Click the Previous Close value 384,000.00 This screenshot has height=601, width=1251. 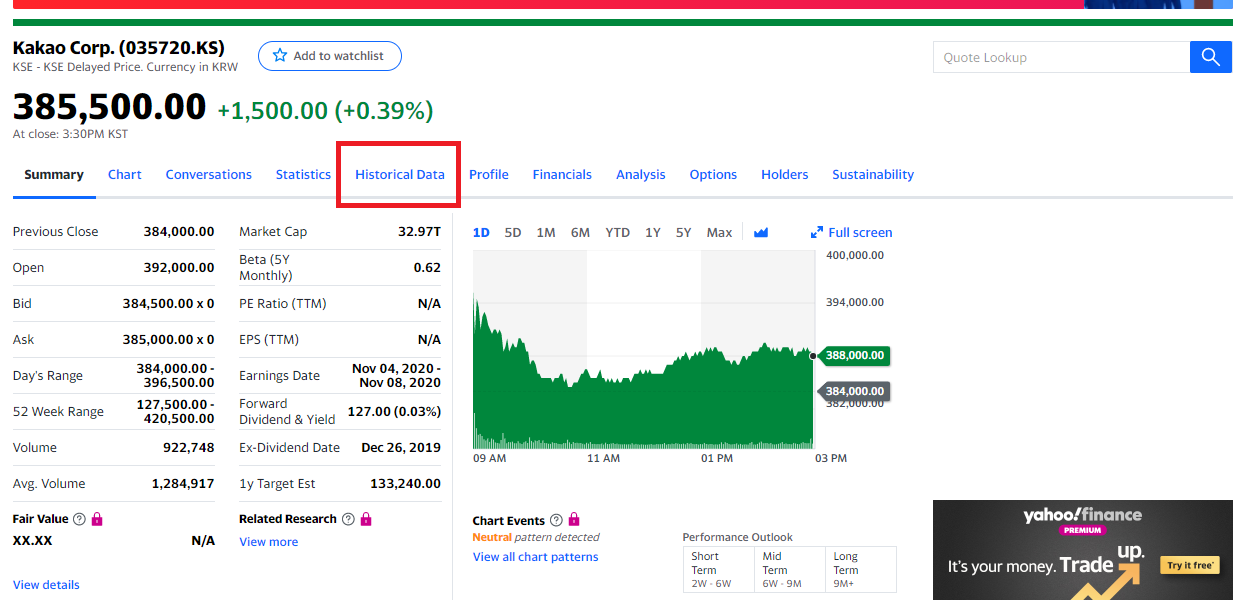coord(179,231)
